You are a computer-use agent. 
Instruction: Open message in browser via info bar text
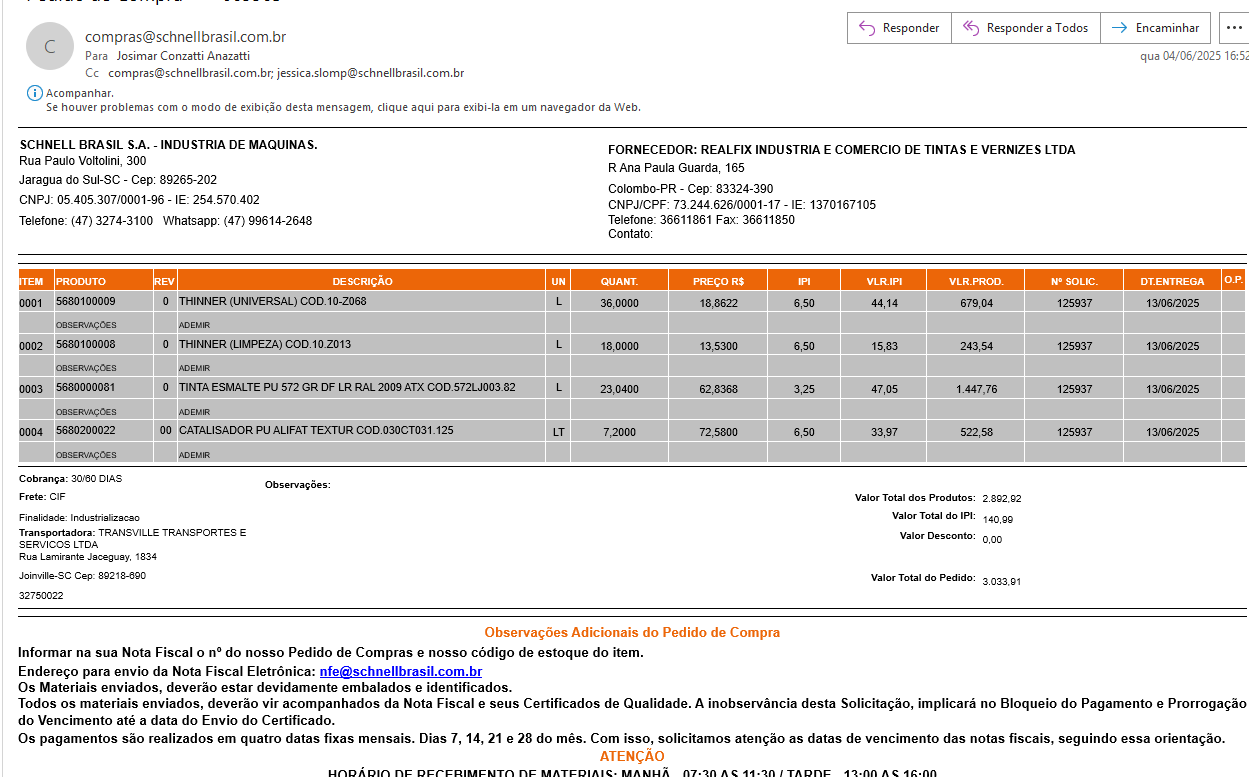pos(343,107)
